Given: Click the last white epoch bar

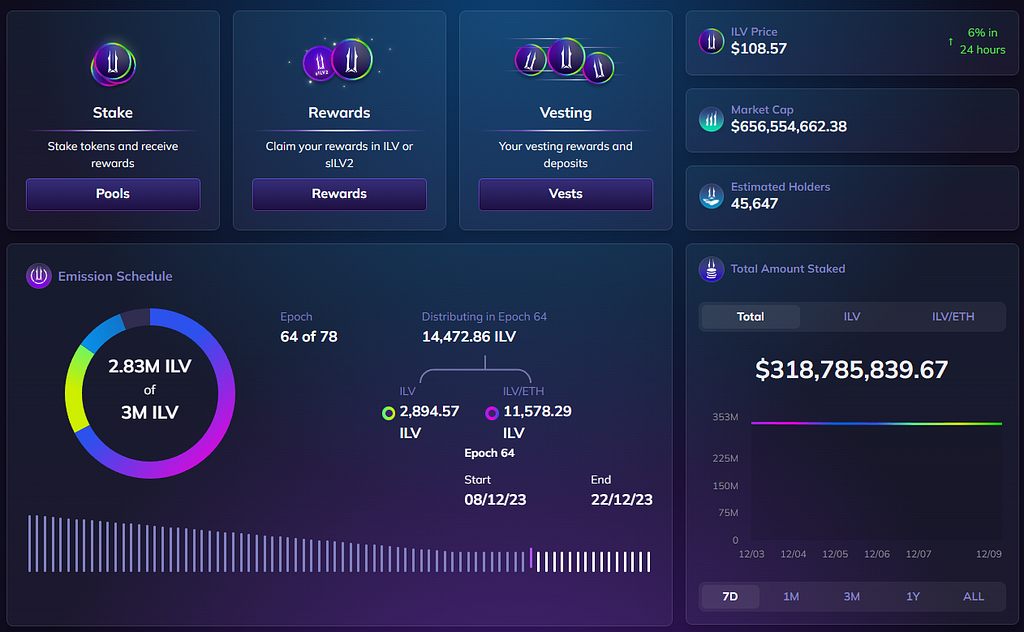Looking at the screenshot, I should 648,561.
